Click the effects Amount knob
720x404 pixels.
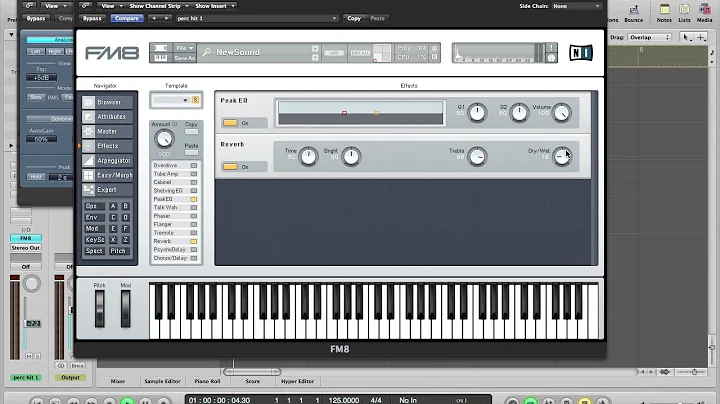pos(164,139)
